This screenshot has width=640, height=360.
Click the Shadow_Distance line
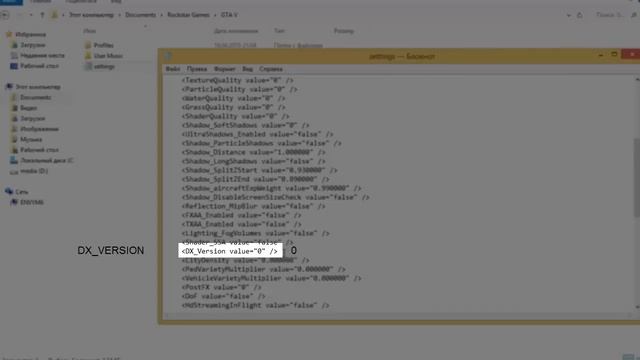253,152
